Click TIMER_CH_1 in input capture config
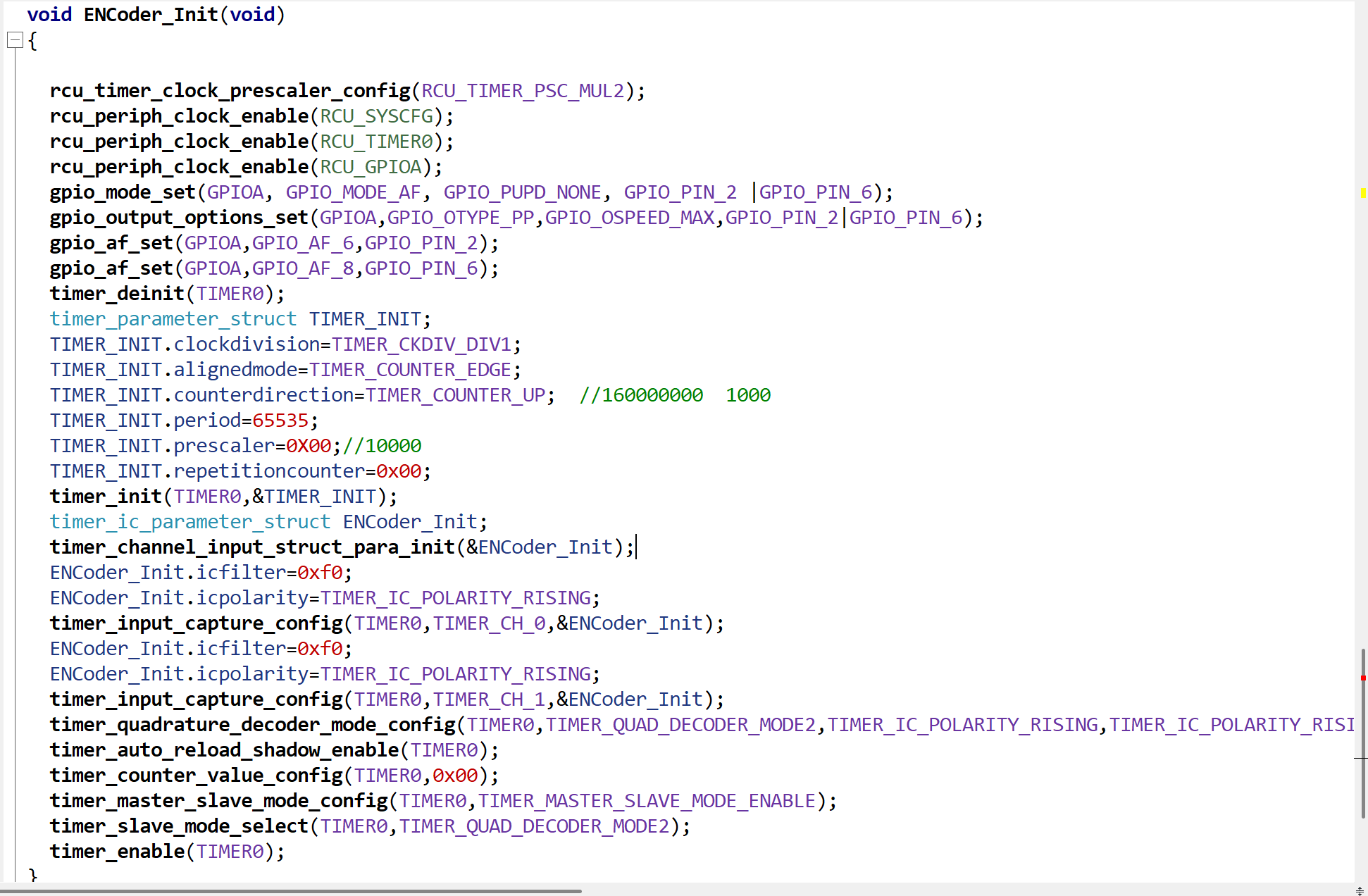 point(489,699)
